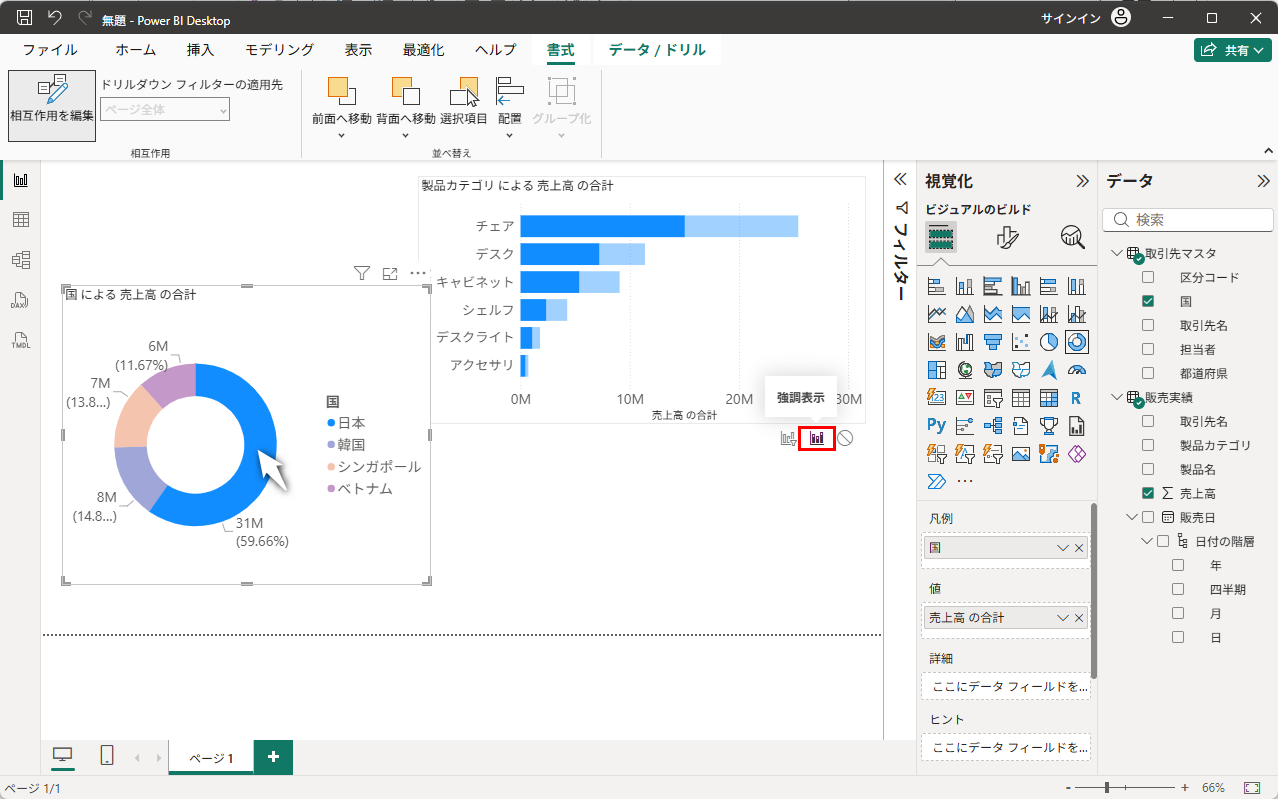Select the decomposition tree visual

(x=993, y=426)
